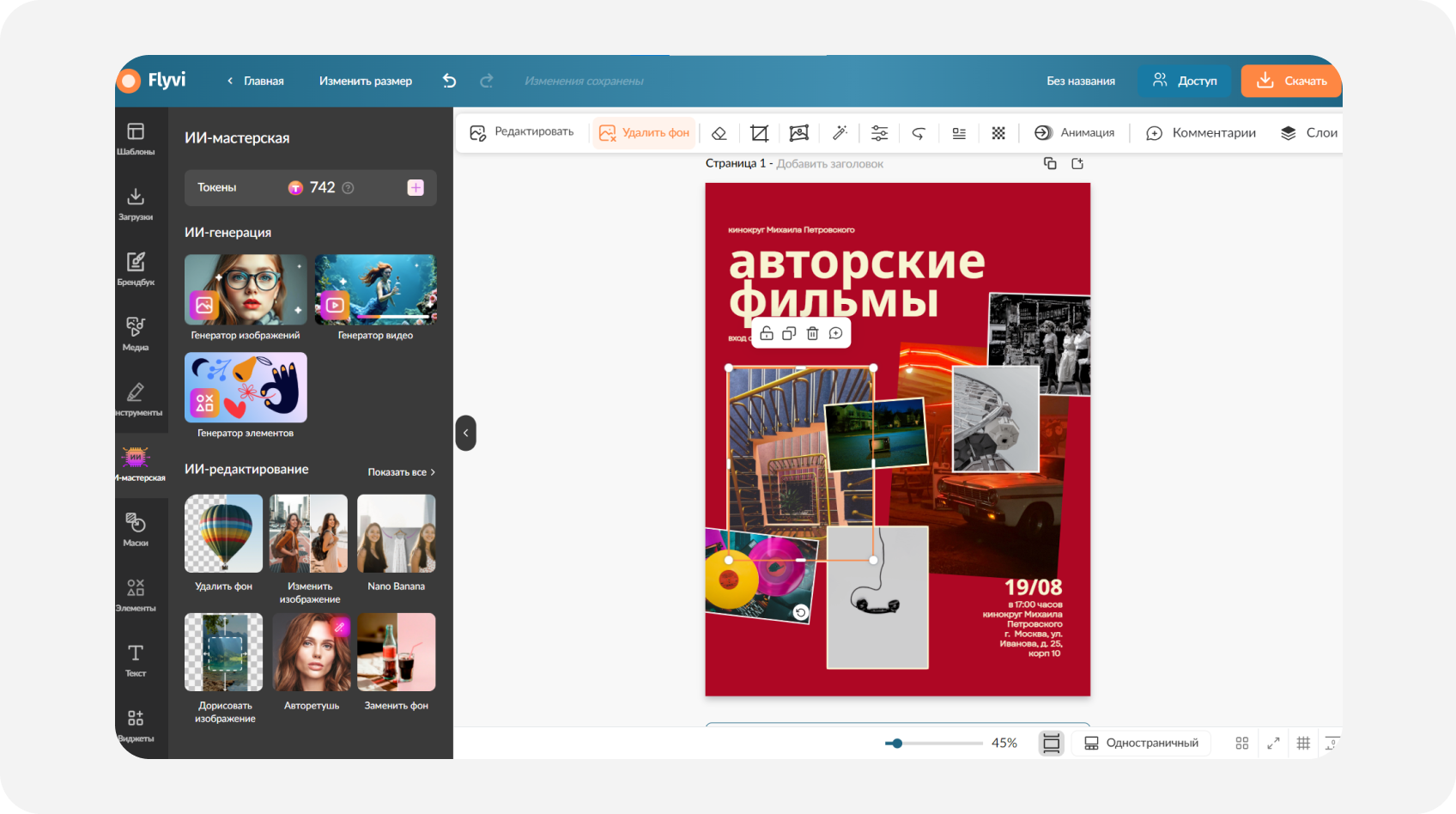The width and height of the screenshot is (1456, 814).
Task: Open the Брендбук sidebar panel
Action: (136, 269)
